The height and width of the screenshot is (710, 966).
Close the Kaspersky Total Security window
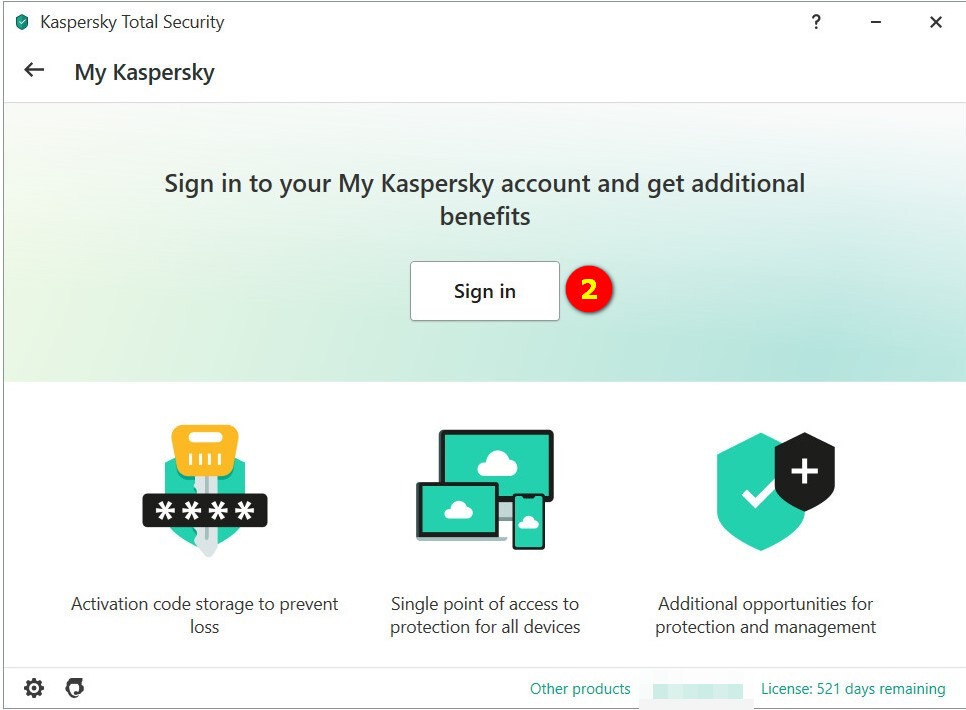point(936,22)
